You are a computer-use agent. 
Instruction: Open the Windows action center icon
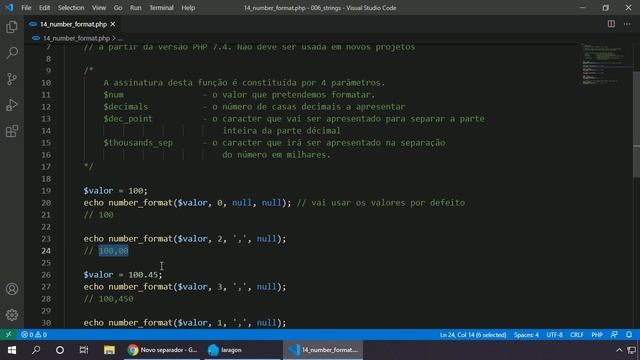pos(632,350)
